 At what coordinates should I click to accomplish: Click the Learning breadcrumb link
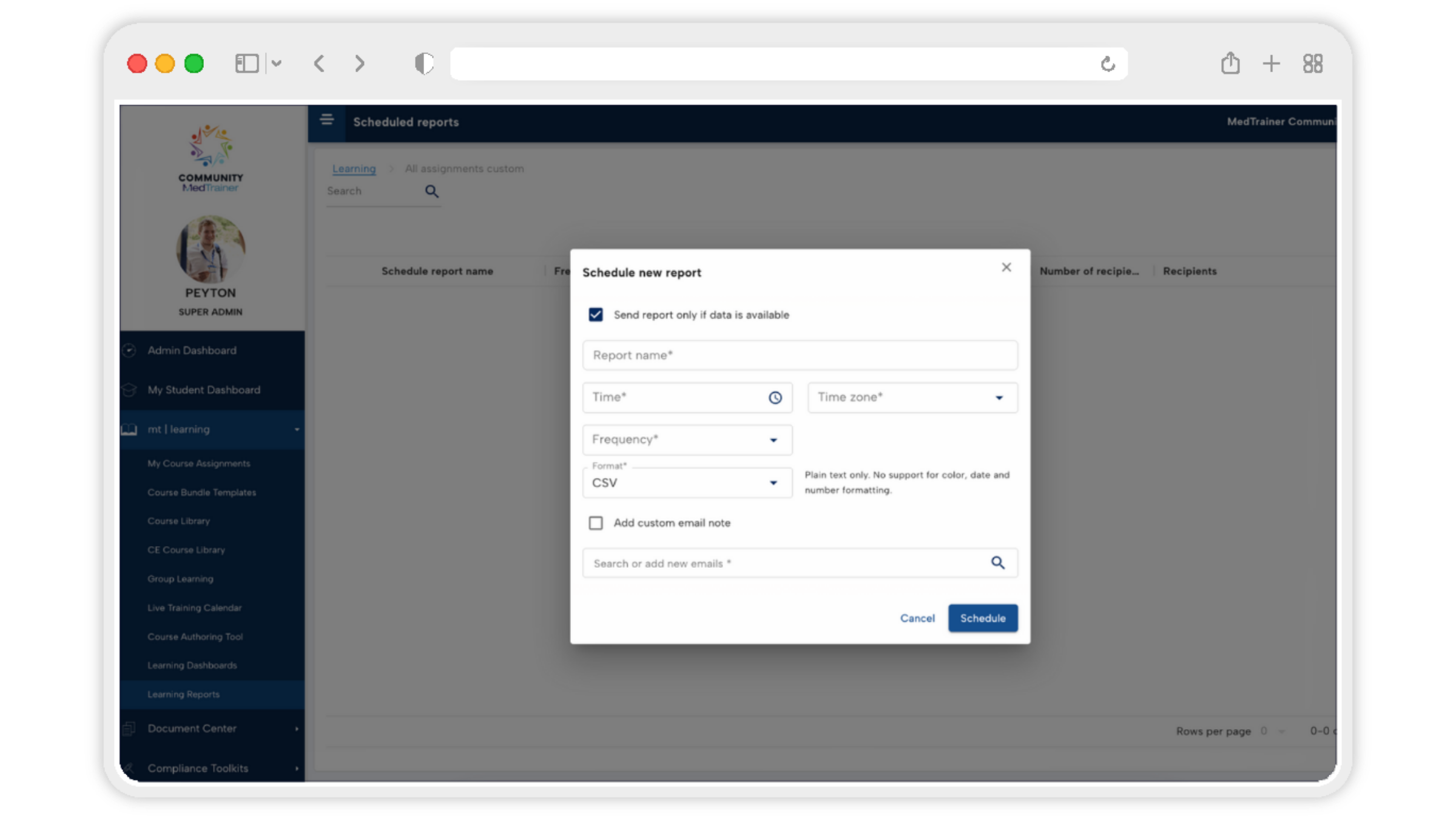point(354,169)
